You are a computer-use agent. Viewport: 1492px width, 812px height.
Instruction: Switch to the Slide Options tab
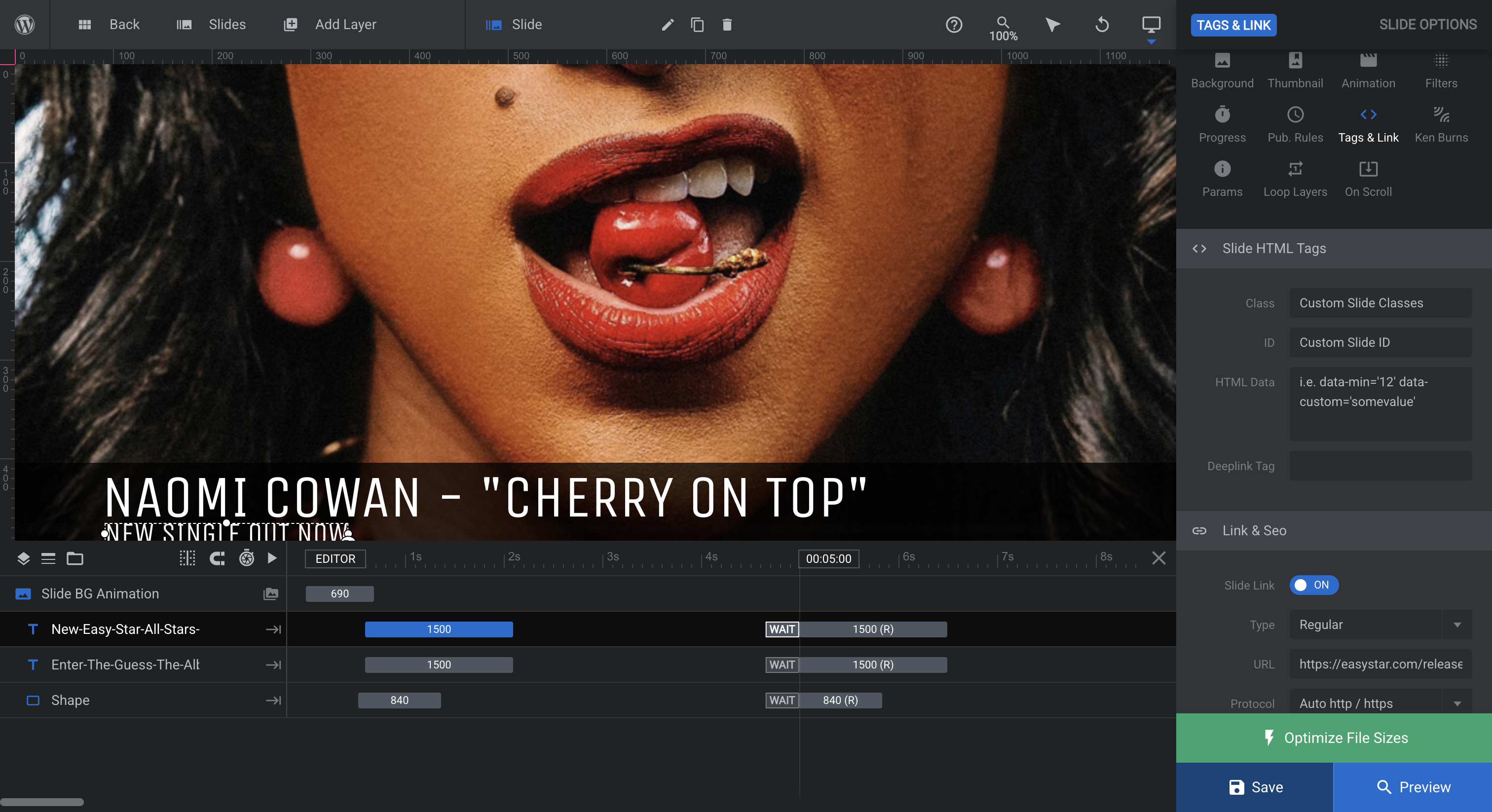[1427, 24]
